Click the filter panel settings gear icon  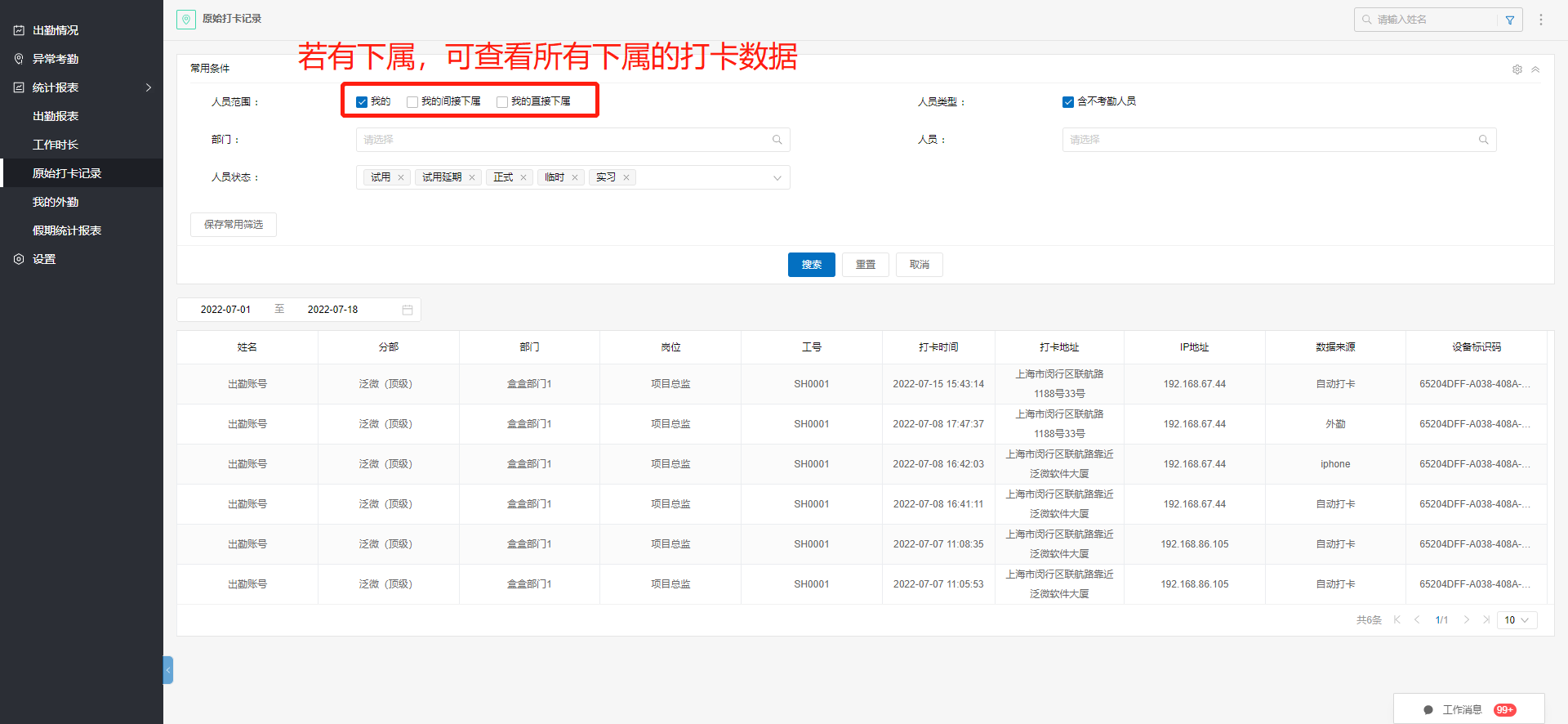point(1517,69)
